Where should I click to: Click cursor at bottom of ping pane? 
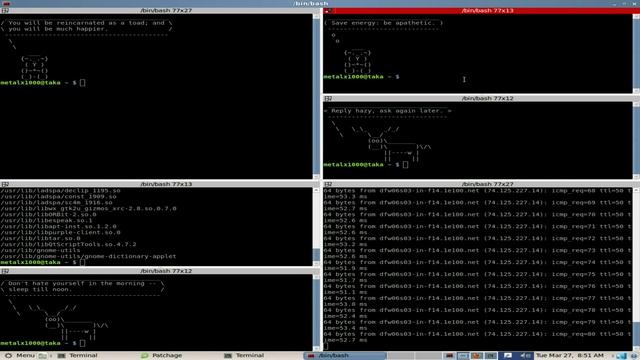tap(326, 347)
